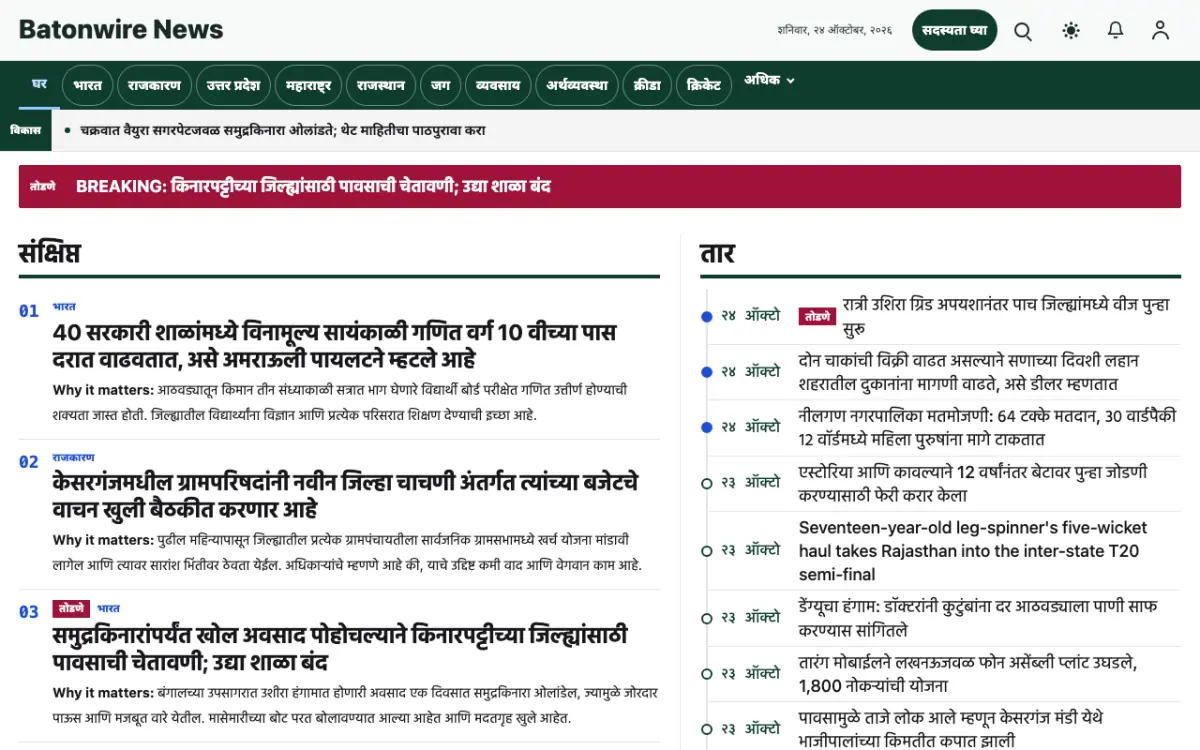The height and width of the screenshot is (750, 1200).
Task: Click the तोडणे badge on story 03
Action: (71, 608)
